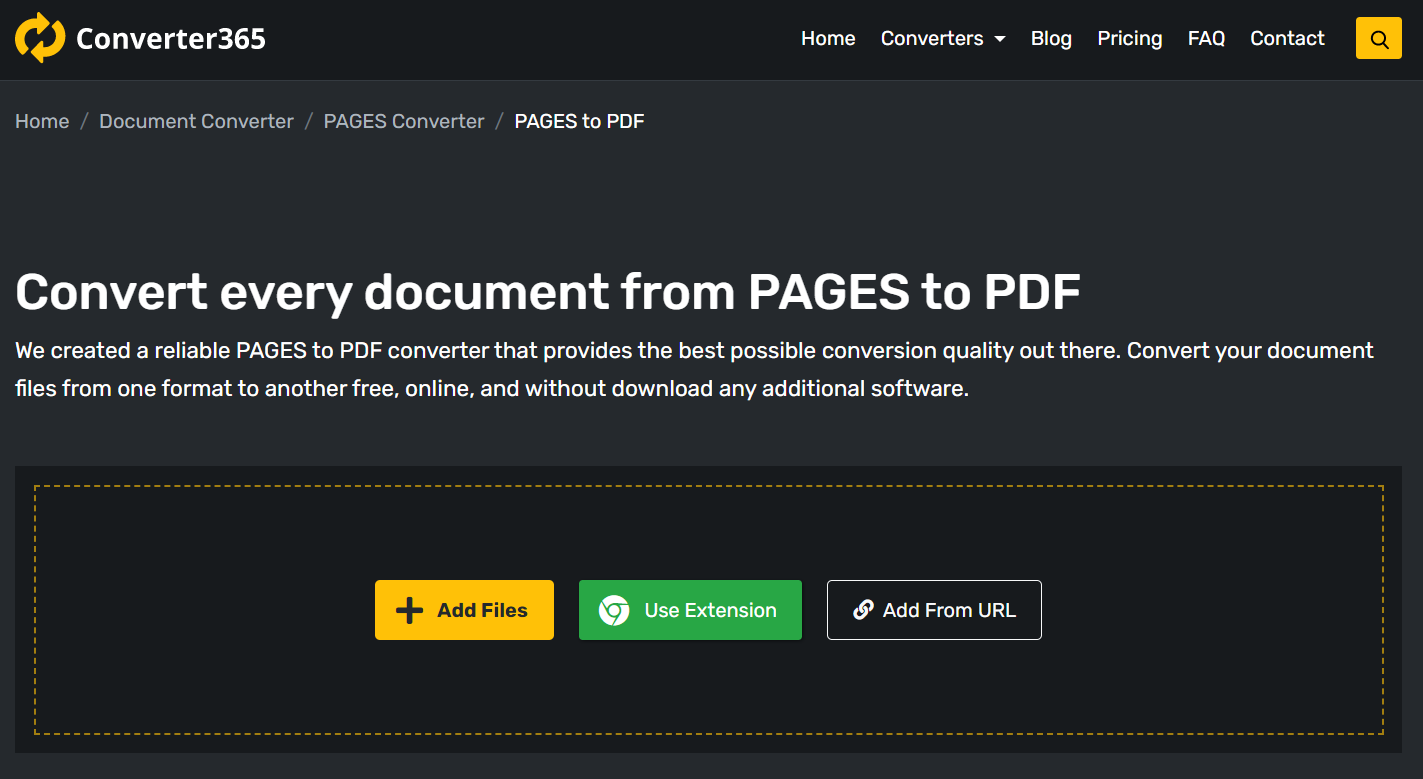Screen dimensions: 1423x779
Task: Open the PAGES Converter breadcrumb
Action: click(x=403, y=120)
